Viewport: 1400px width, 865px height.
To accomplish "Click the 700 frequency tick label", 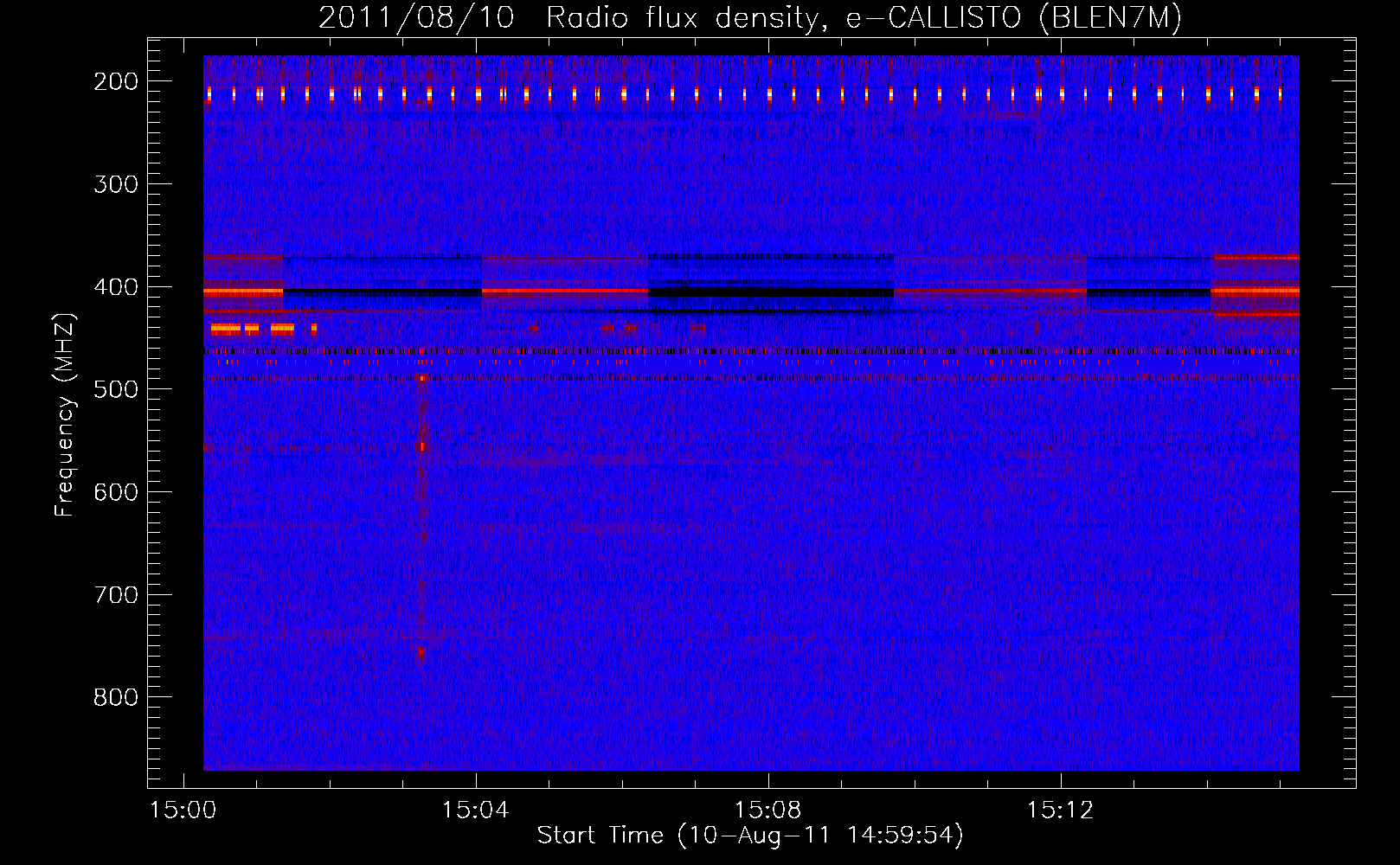I will pos(116,595).
